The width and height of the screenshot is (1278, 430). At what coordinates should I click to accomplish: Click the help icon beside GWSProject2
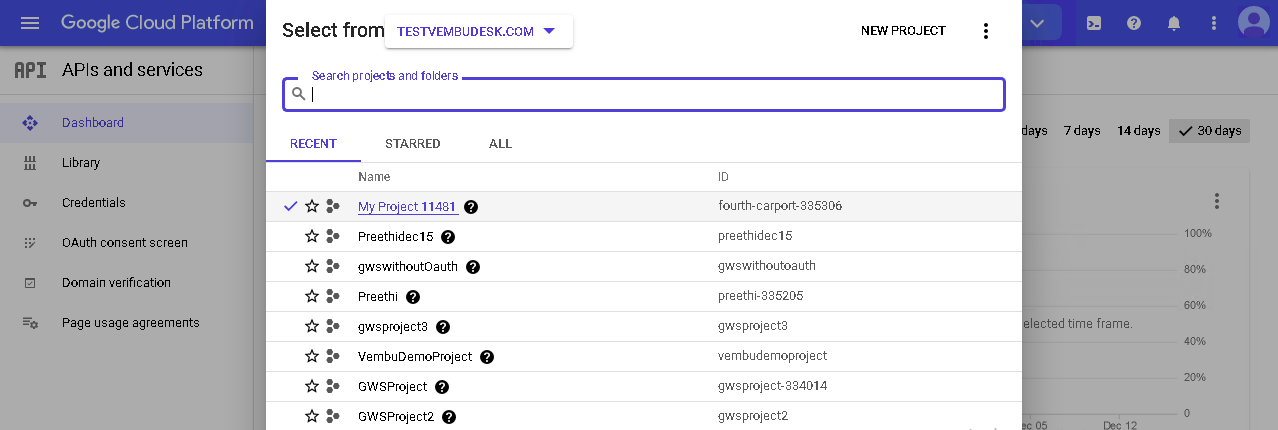tap(449, 417)
